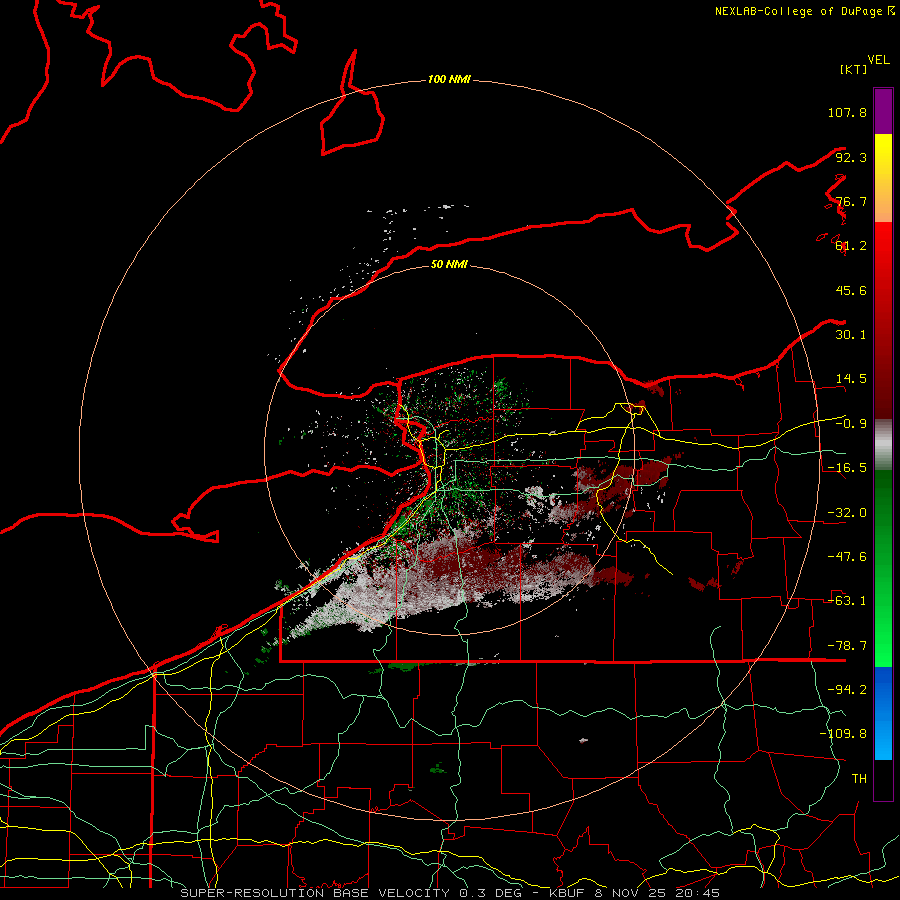Click the -109.8 velocity scale value
The height and width of the screenshot is (900, 900).
843,734
